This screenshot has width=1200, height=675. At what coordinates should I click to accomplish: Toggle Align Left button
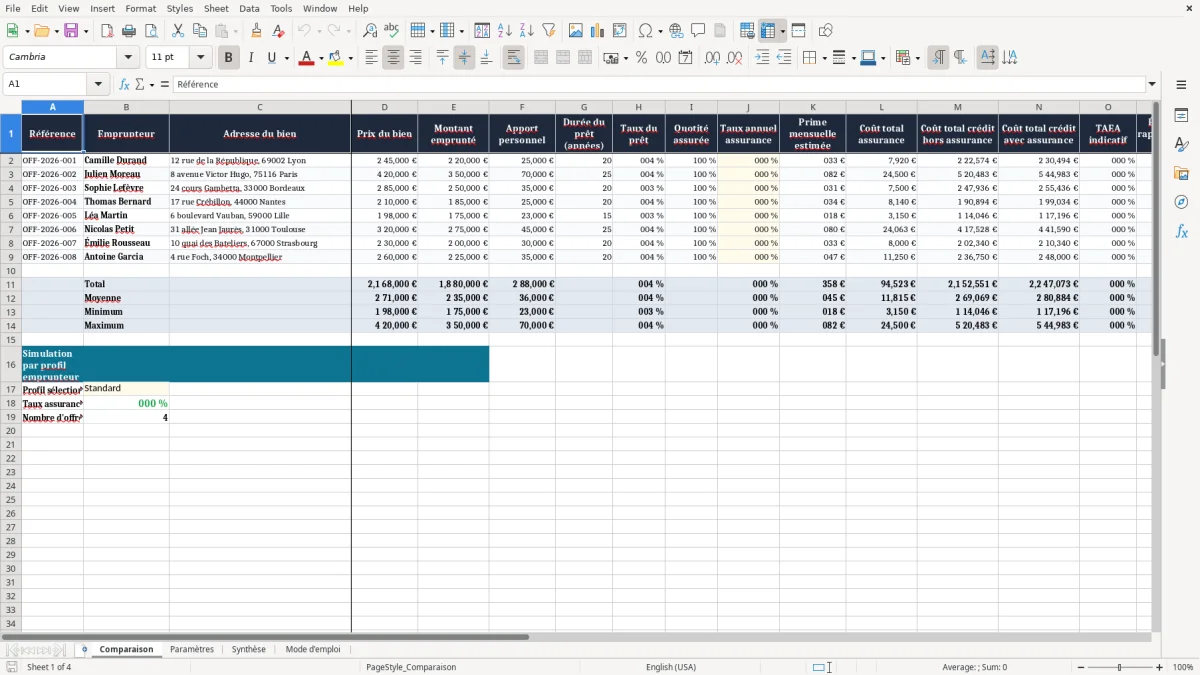(371, 58)
